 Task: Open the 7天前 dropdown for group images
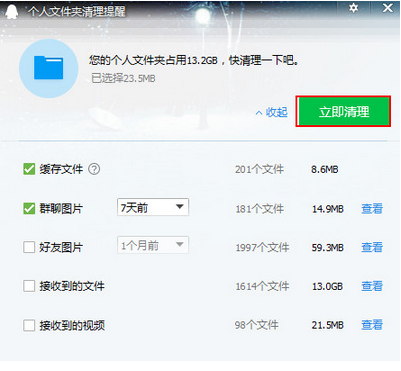click(153, 207)
